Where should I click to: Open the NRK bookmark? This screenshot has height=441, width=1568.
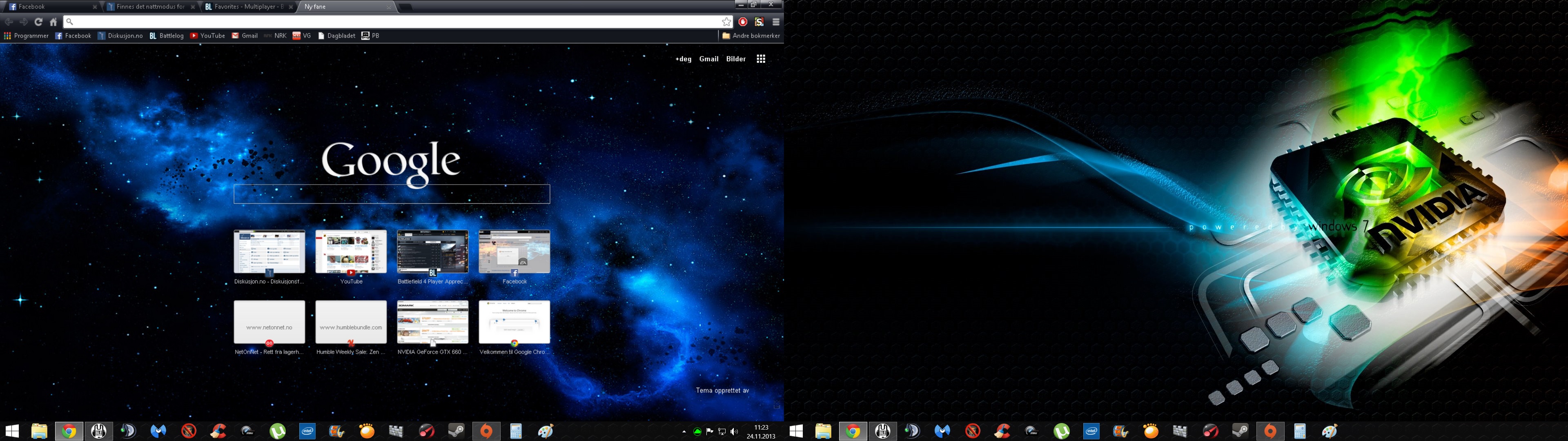pos(275,36)
